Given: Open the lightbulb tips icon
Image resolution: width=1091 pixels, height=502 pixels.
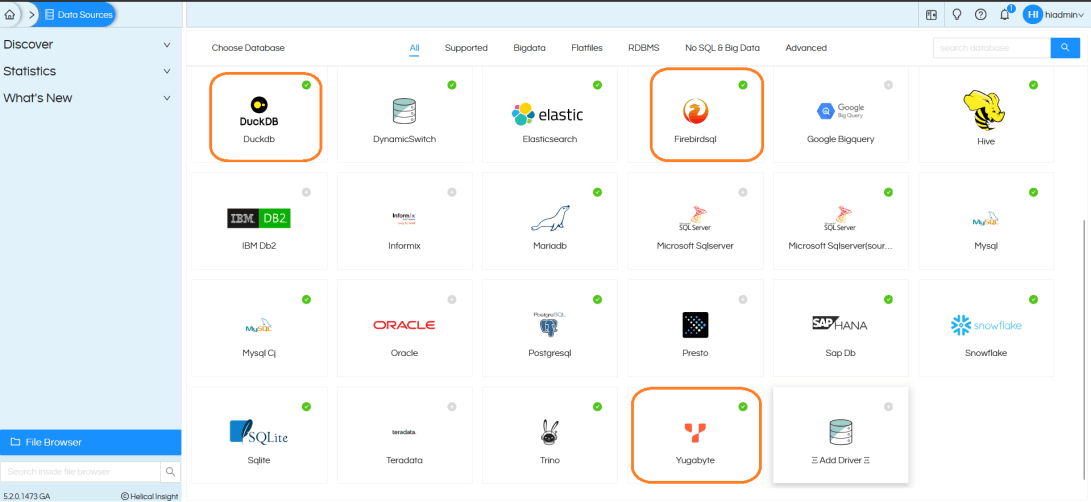Looking at the screenshot, I should click(957, 15).
